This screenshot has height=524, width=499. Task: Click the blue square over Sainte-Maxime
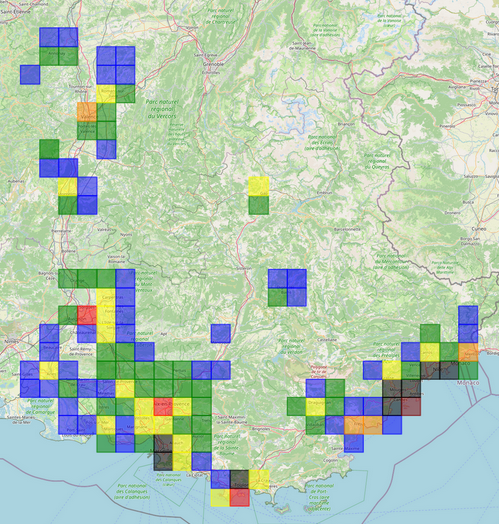pyautogui.click(x=354, y=443)
